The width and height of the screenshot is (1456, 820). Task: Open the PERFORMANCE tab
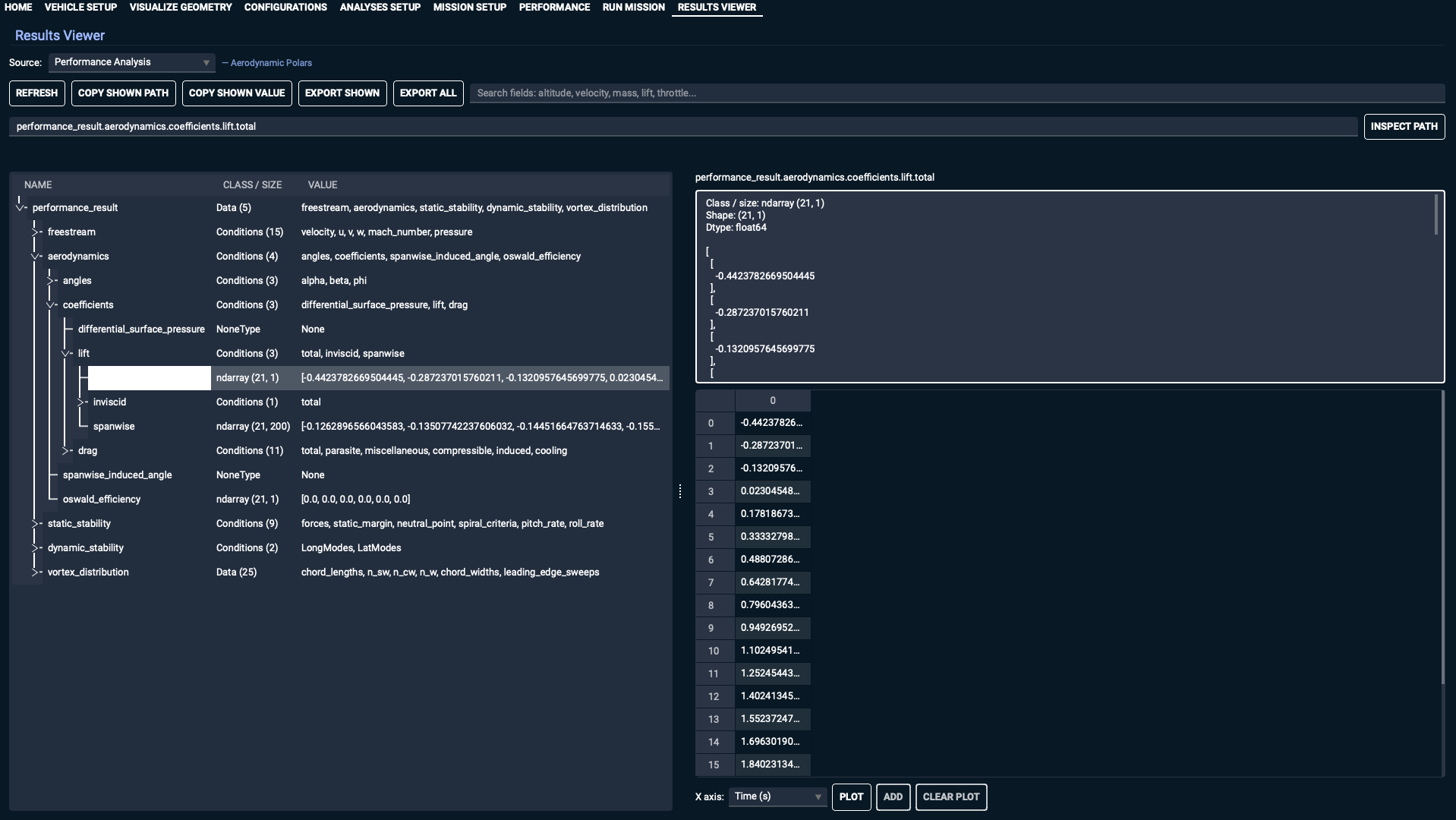(554, 7)
